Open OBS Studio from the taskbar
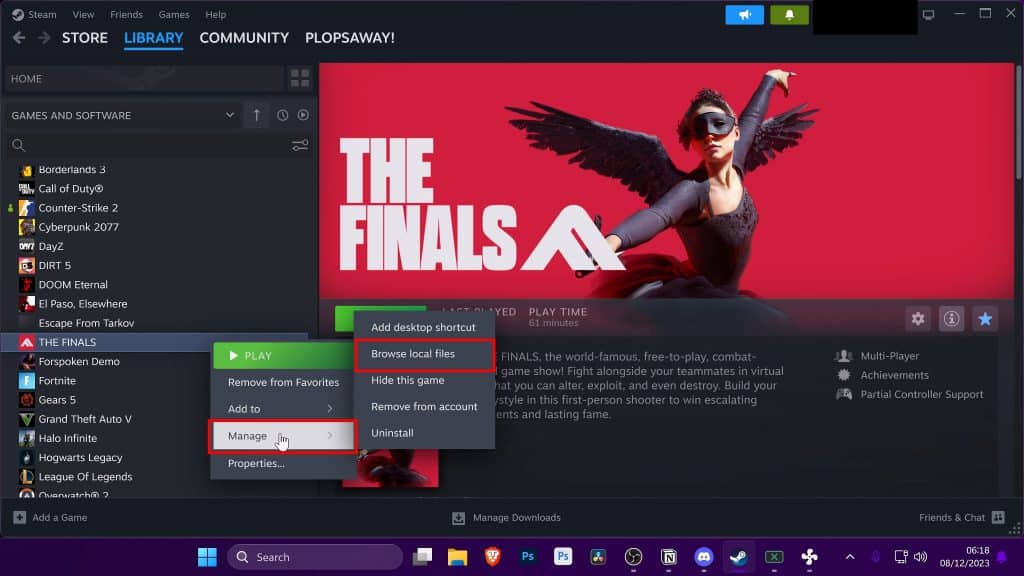Viewport: 1024px width, 576px height. click(633, 557)
